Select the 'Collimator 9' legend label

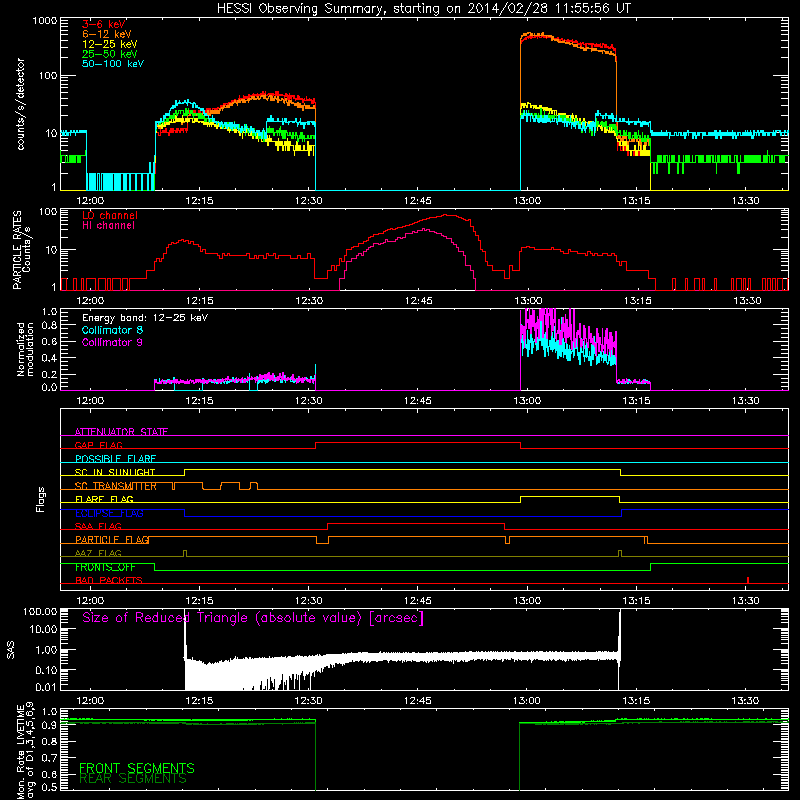pyautogui.click(x=112, y=342)
